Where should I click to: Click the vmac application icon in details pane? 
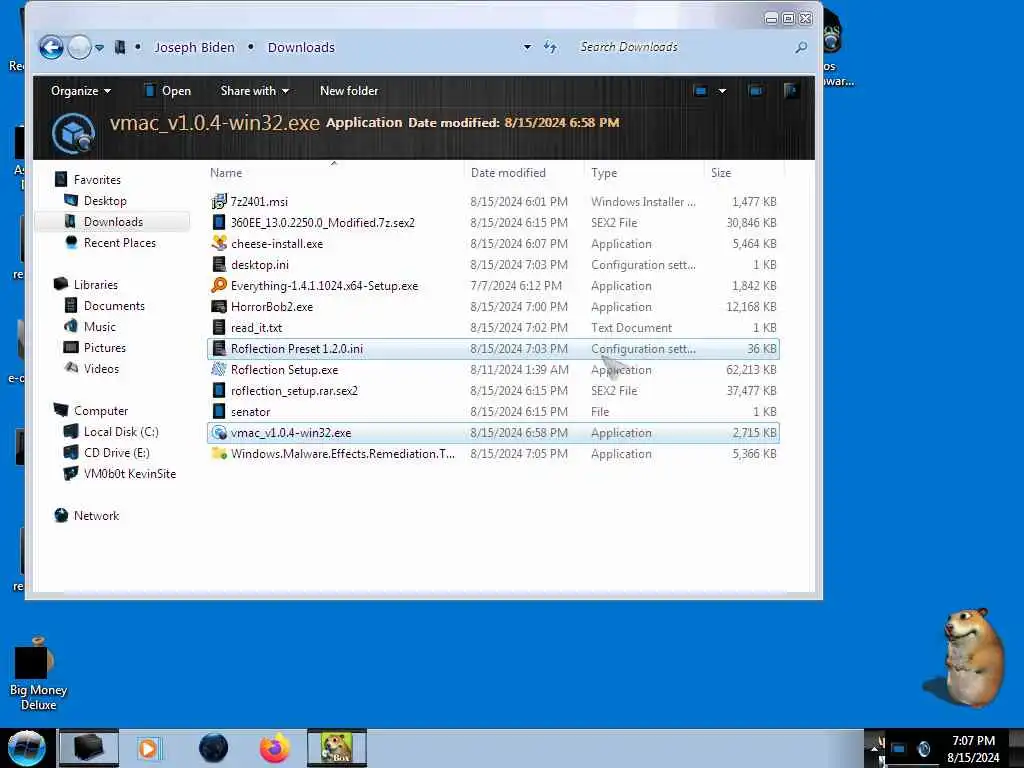coord(73,133)
